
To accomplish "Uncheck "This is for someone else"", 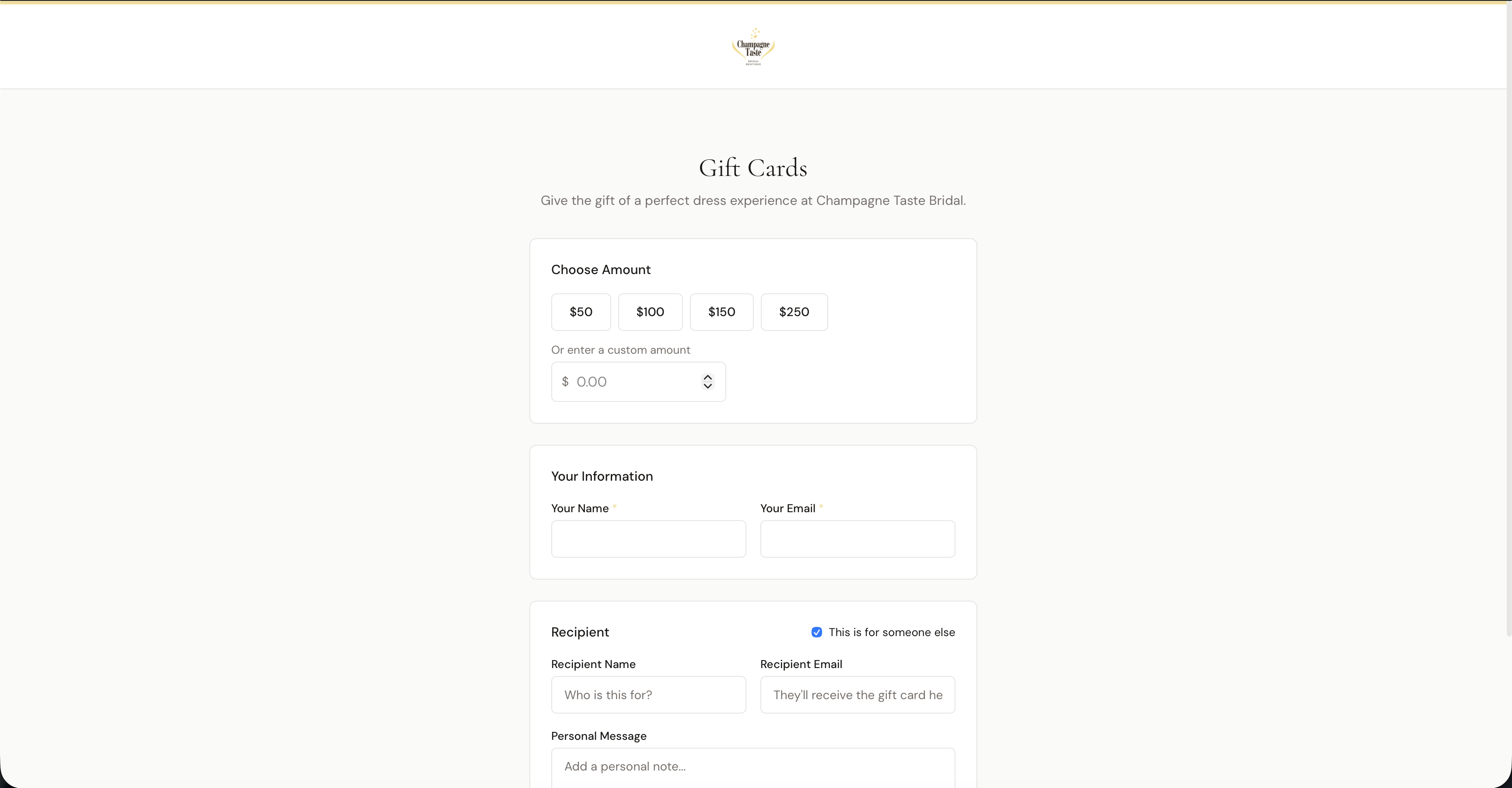I will [x=816, y=632].
